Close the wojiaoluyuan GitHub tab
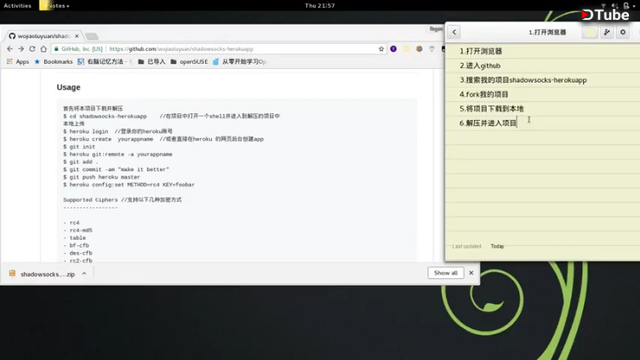Viewport: 640px width, 360px height. click(77, 36)
